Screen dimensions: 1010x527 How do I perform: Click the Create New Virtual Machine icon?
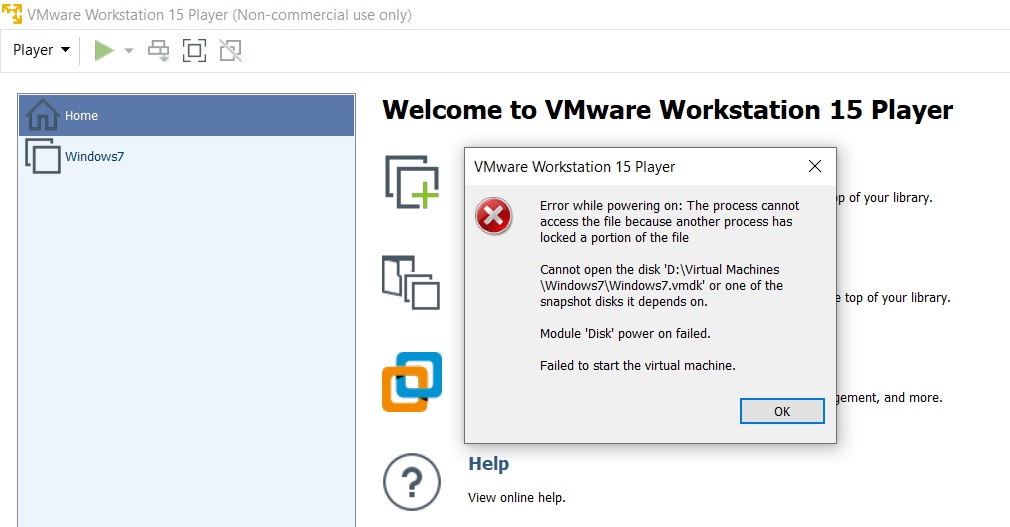[x=412, y=182]
